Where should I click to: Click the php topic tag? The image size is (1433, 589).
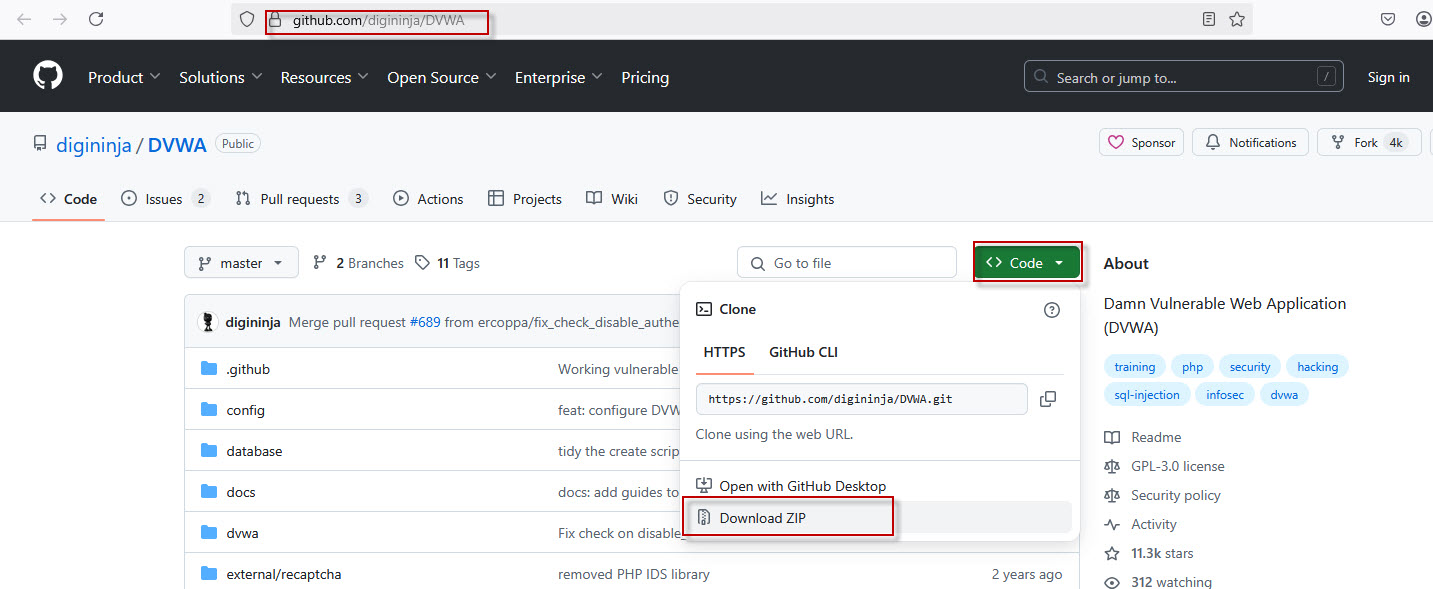click(x=1192, y=367)
